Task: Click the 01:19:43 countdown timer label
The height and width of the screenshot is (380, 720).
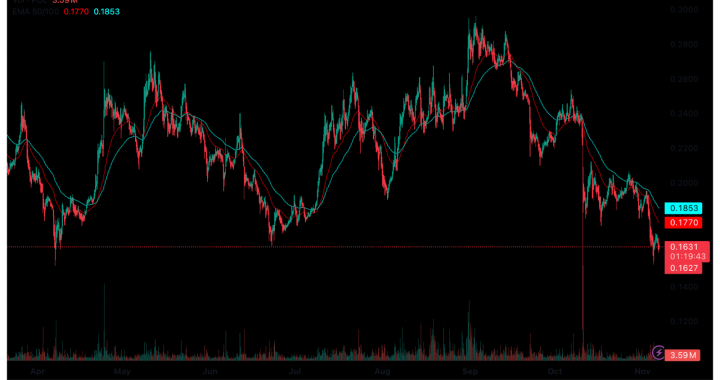Action: click(x=687, y=257)
